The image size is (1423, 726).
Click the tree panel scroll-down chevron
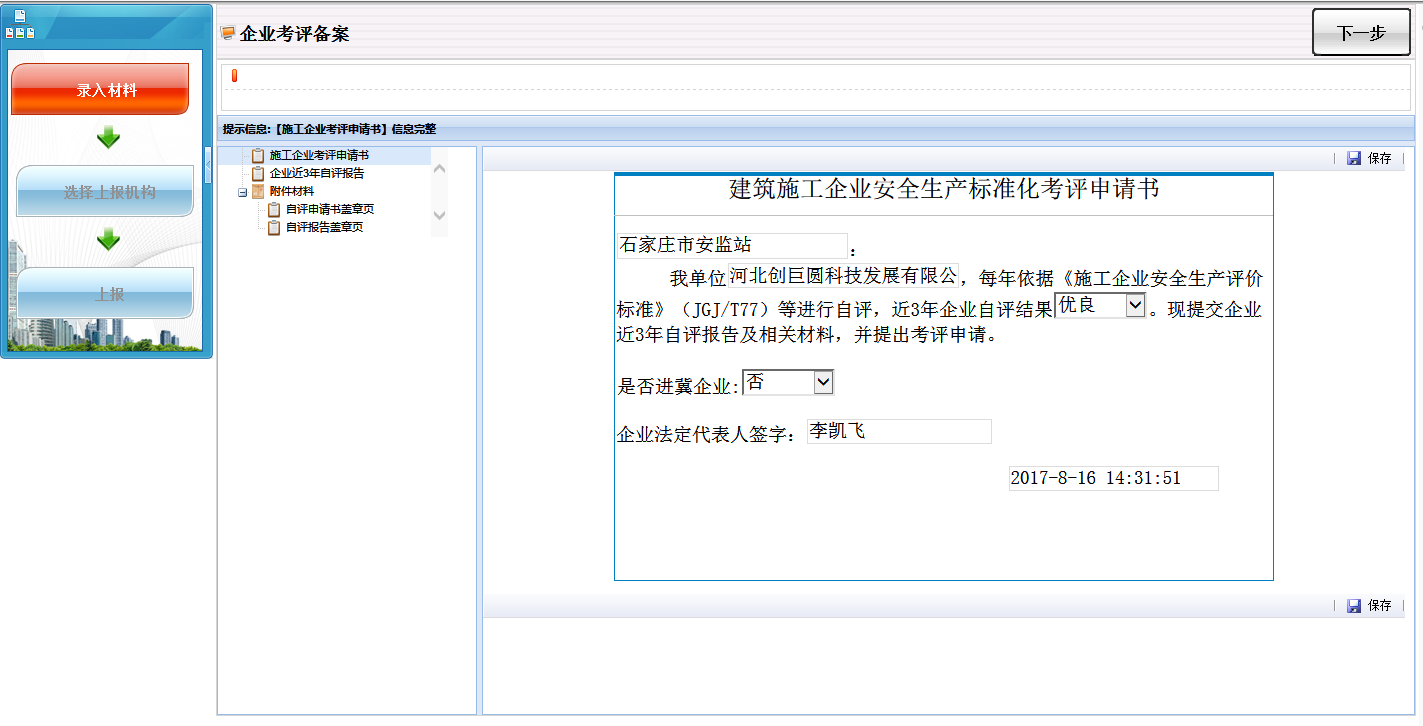[439, 214]
